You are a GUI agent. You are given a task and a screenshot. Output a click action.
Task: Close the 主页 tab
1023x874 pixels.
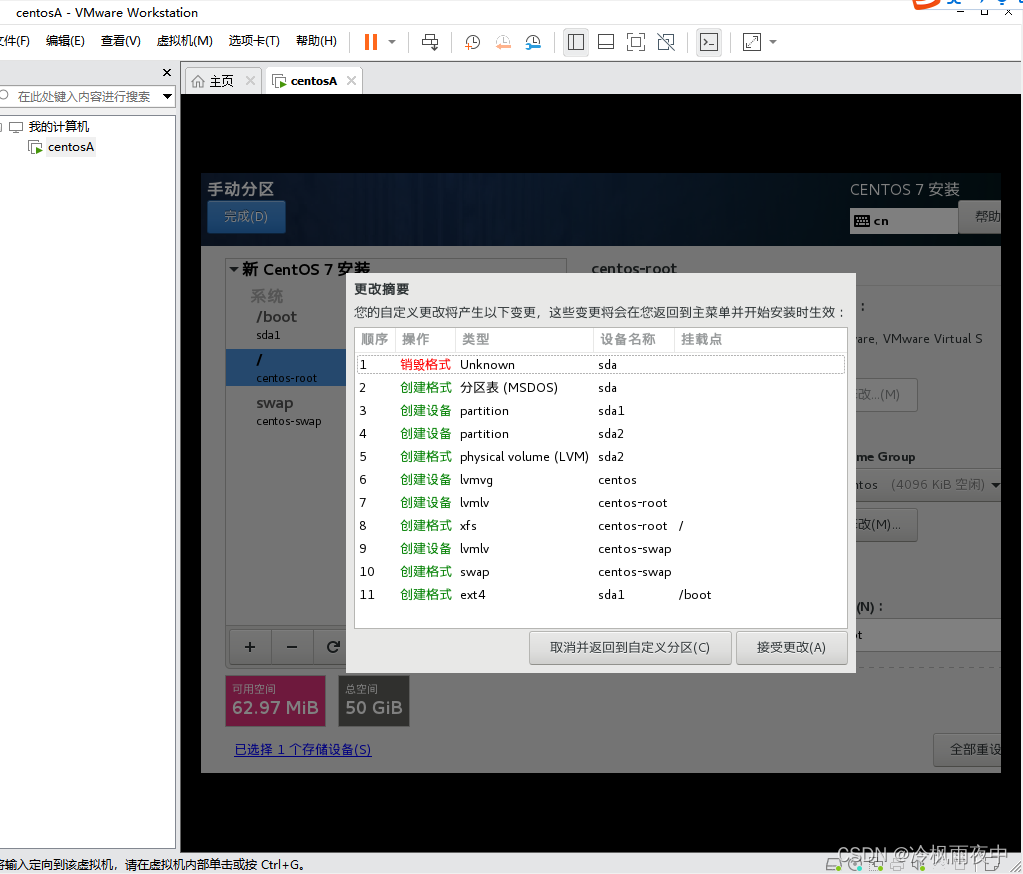click(x=250, y=80)
